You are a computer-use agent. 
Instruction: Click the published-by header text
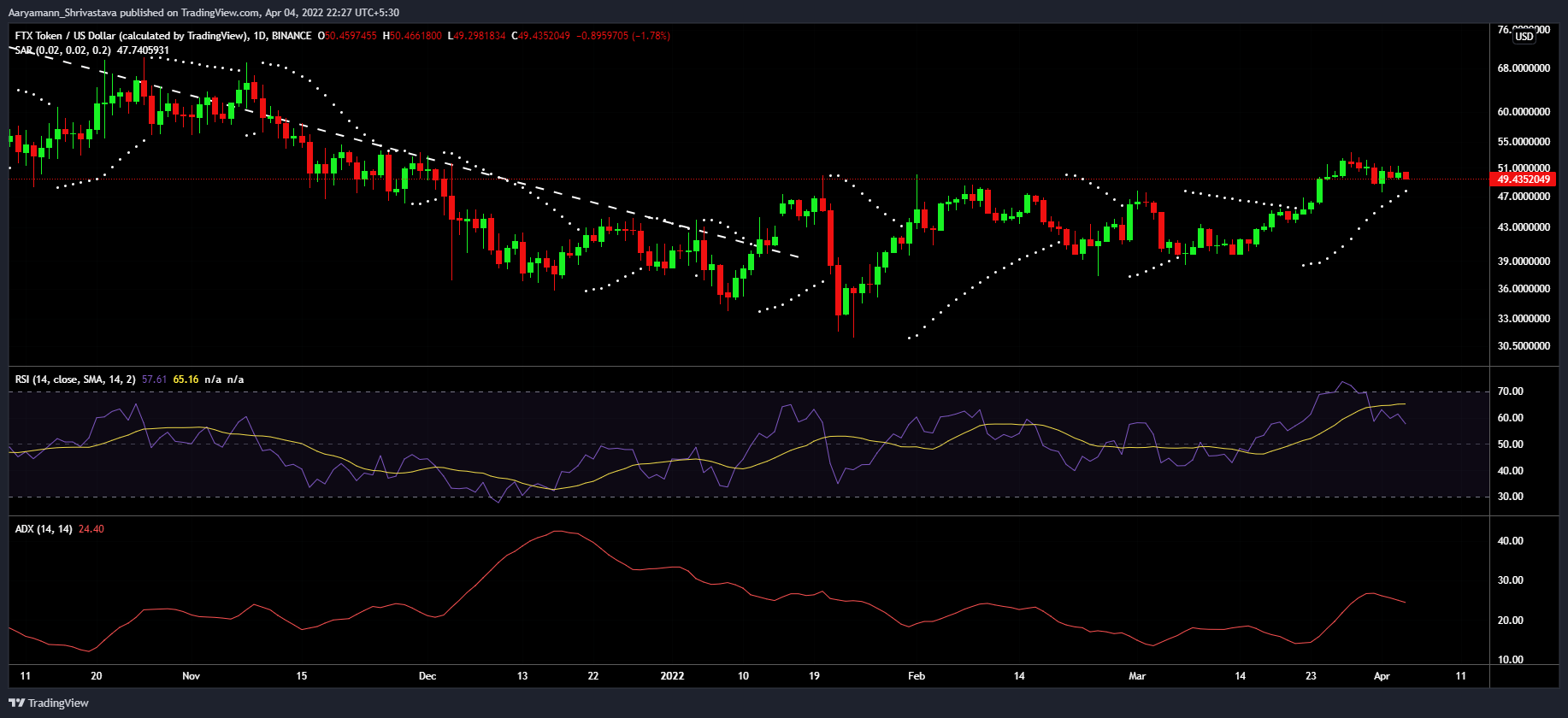coord(203,13)
